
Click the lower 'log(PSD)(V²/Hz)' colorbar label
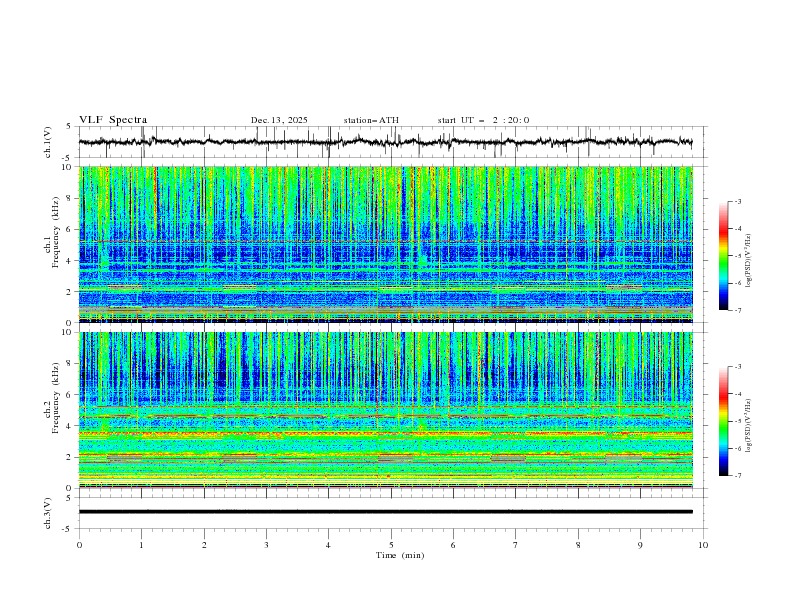[748, 425]
